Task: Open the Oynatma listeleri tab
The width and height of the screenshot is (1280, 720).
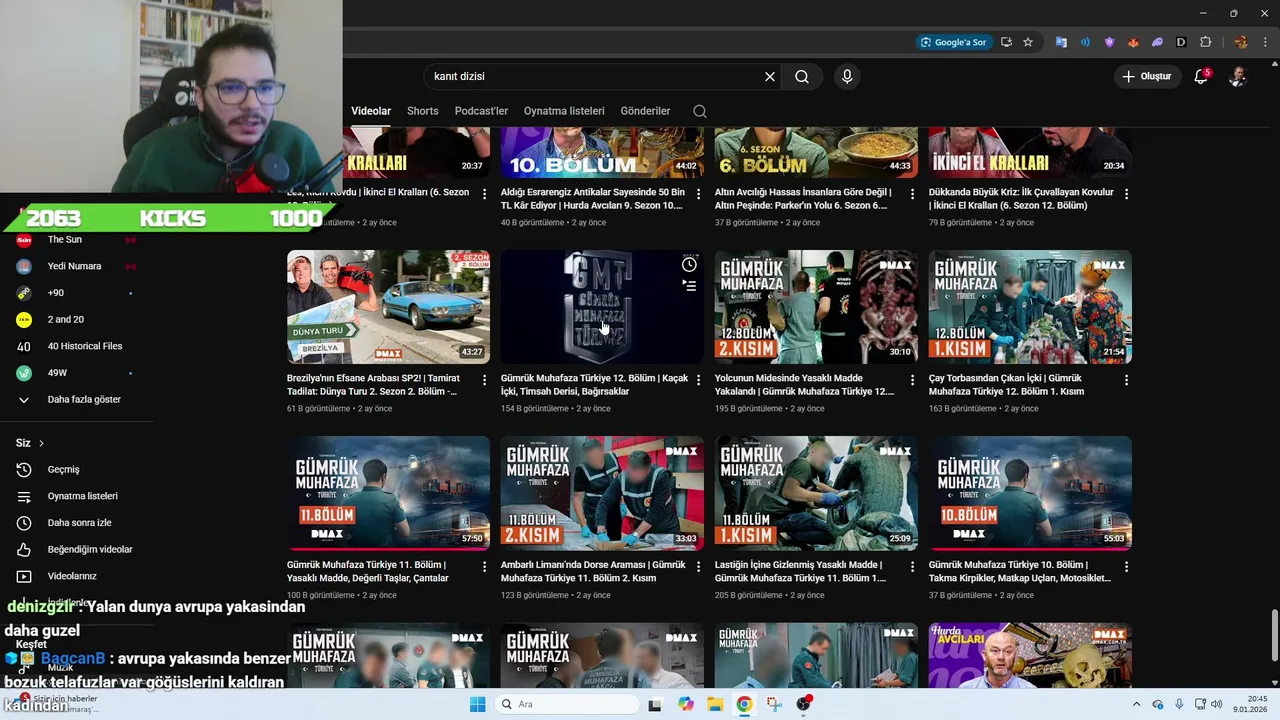Action: click(x=564, y=111)
